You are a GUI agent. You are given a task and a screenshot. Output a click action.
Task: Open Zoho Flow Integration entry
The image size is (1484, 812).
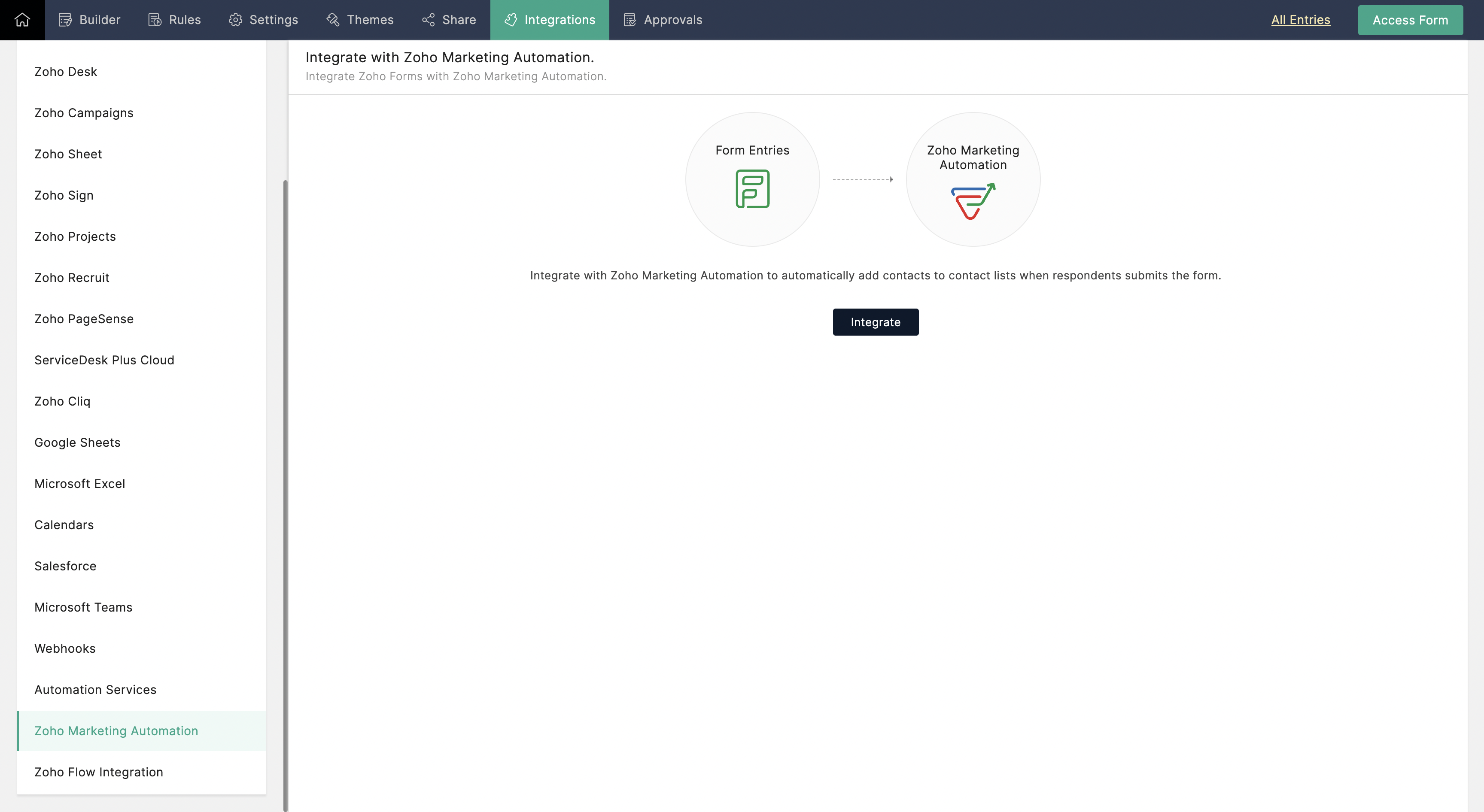pos(98,772)
